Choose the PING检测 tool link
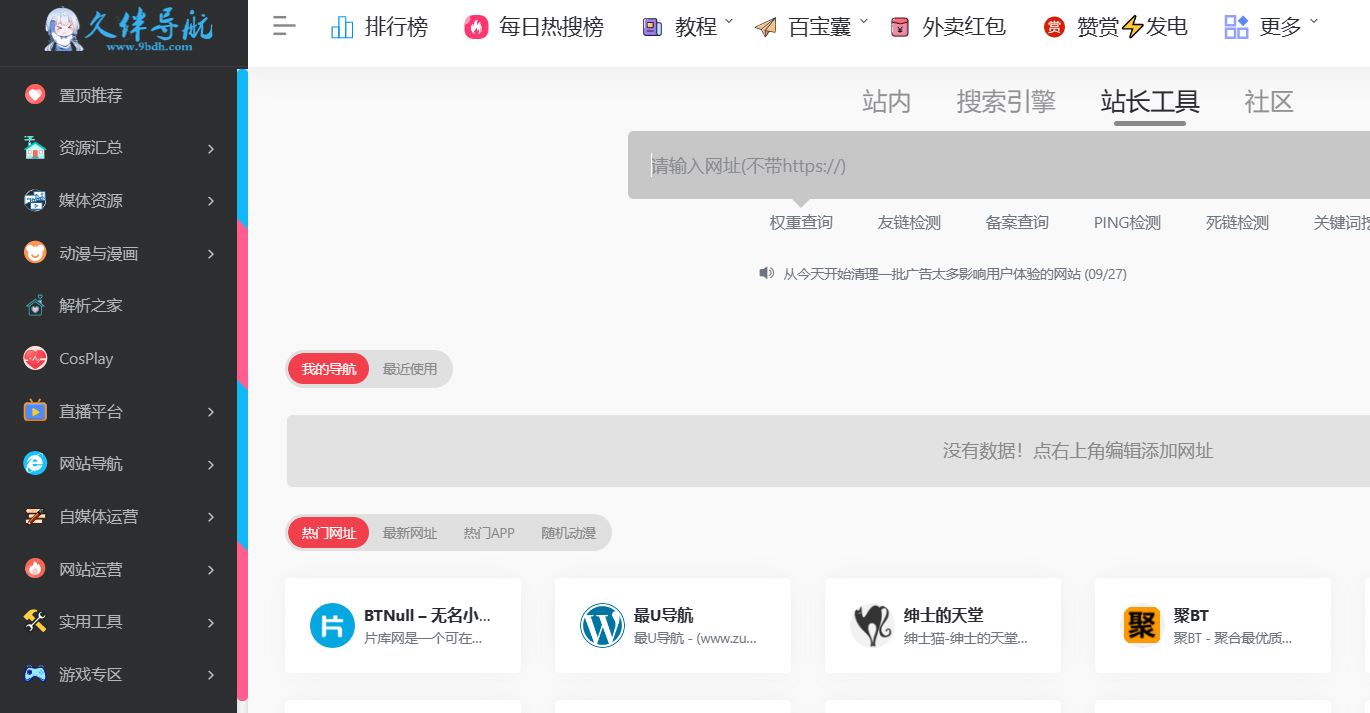The width and height of the screenshot is (1370, 713). point(1127,223)
